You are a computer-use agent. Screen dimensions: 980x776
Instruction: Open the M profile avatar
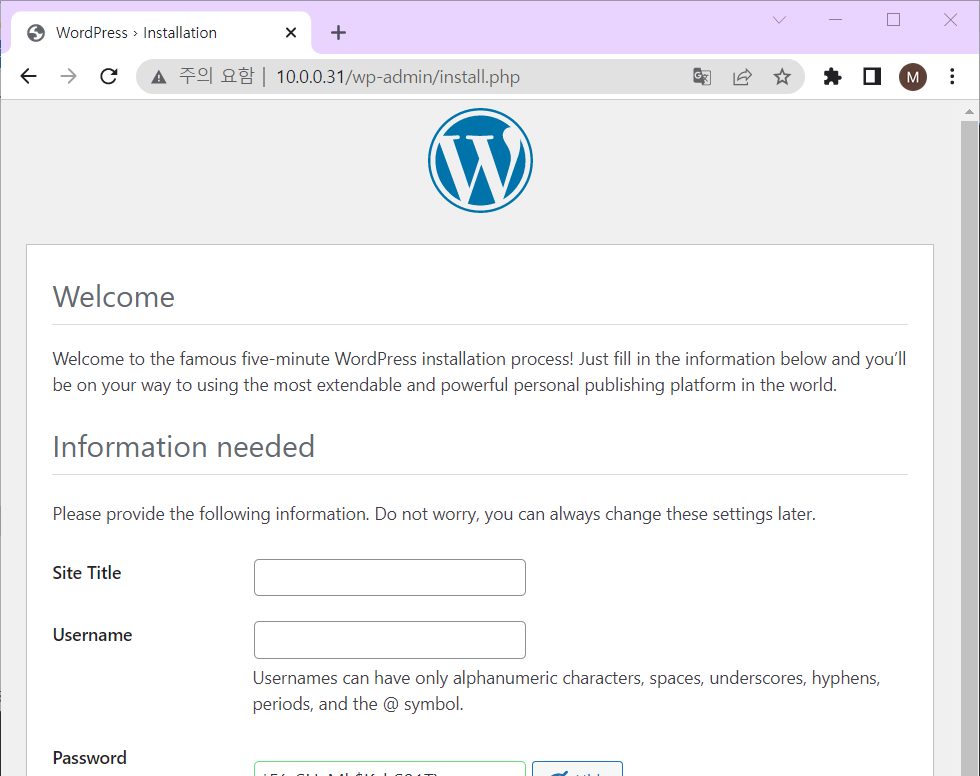912,77
